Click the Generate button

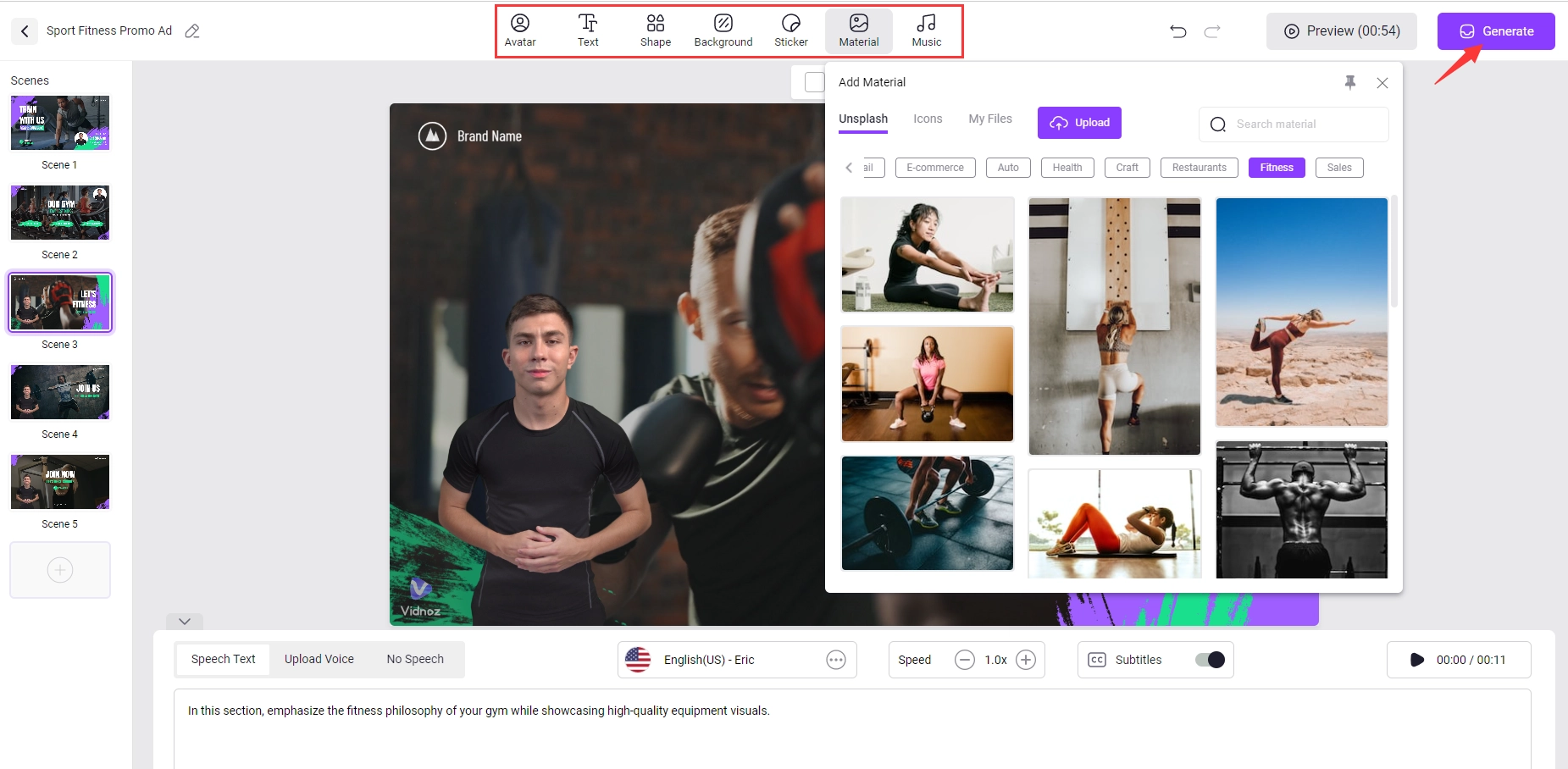tap(1495, 31)
